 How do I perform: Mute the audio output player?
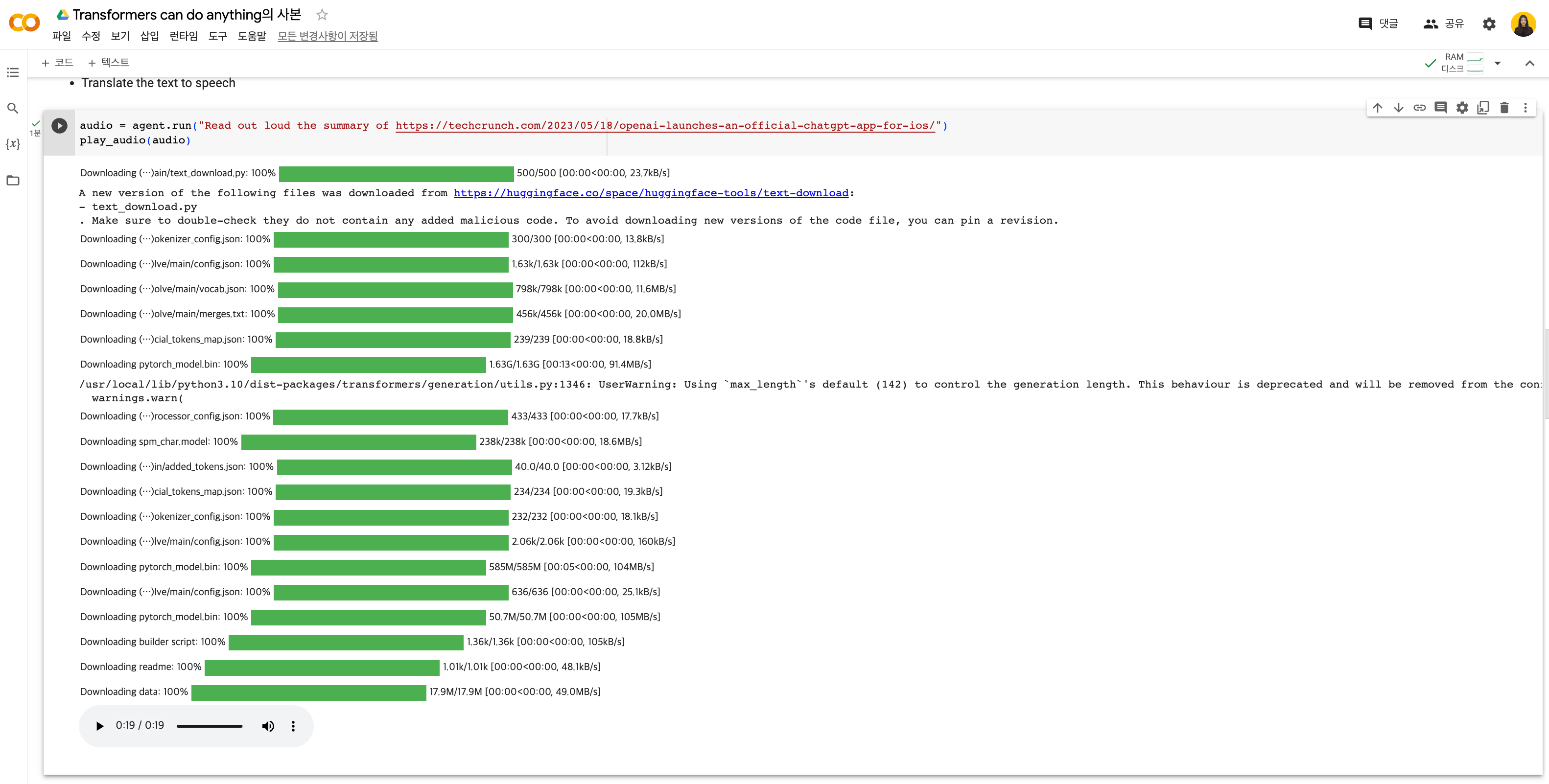tap(268, 726)
